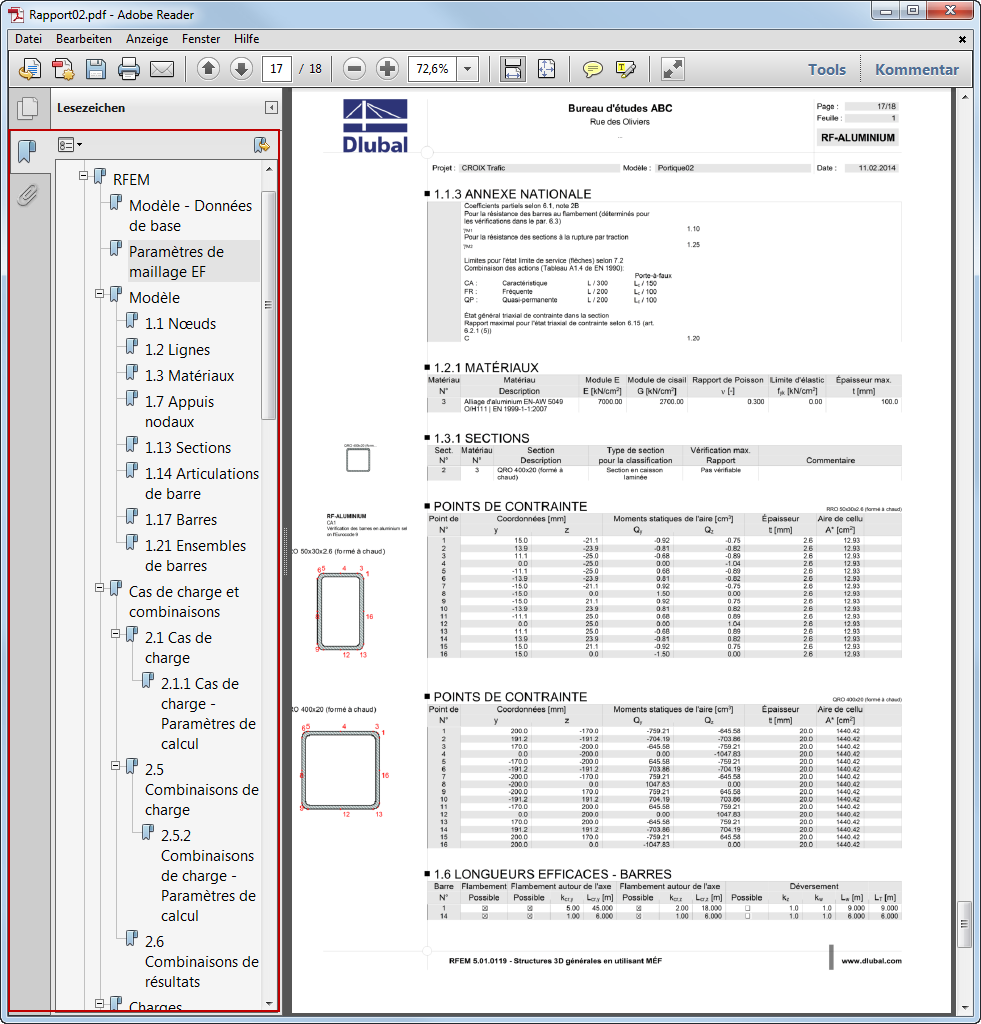The image size is (981, 1024).
Task: Open the zoom percentage dropdown
Action: (466, 69)
